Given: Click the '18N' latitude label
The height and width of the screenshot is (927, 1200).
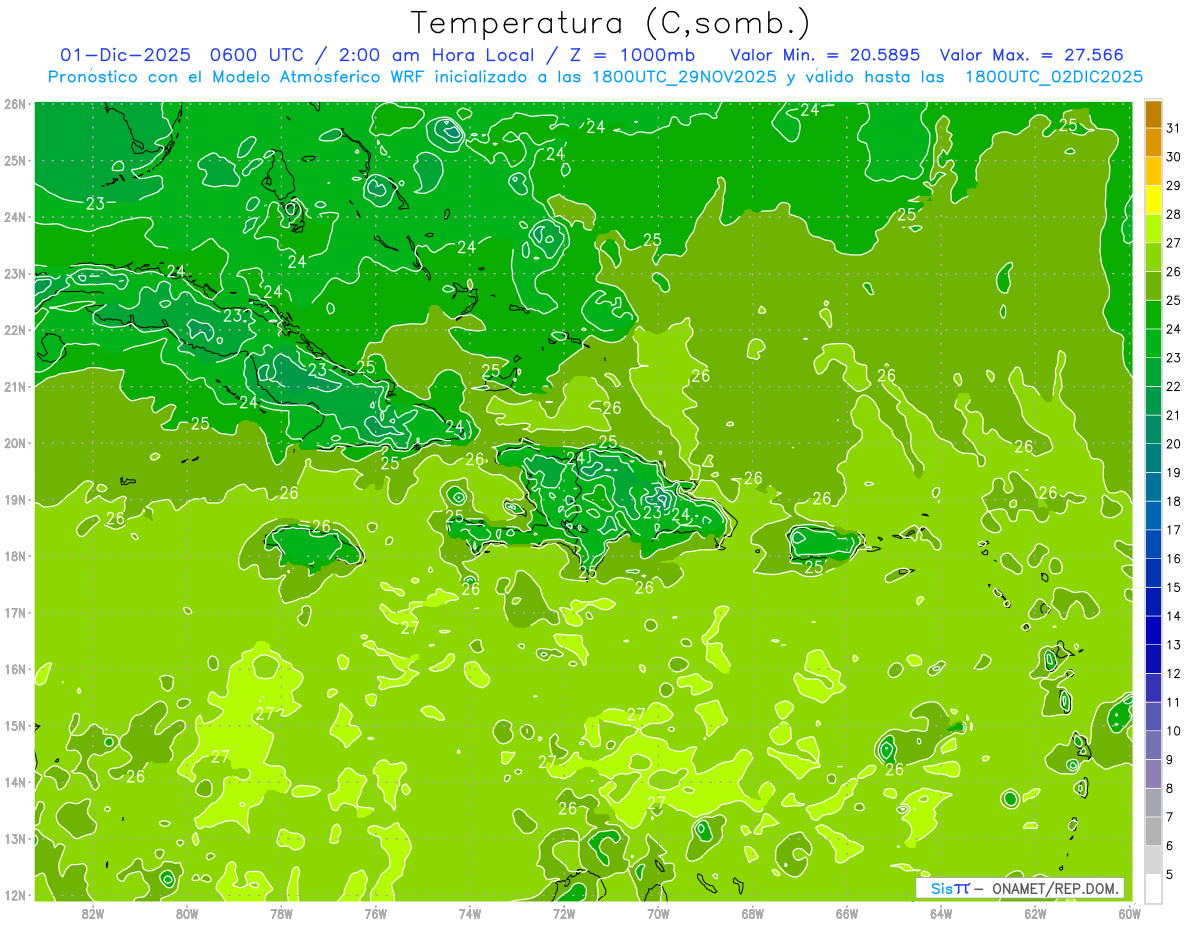Looking at the screenshot, I should pos(15,556).
